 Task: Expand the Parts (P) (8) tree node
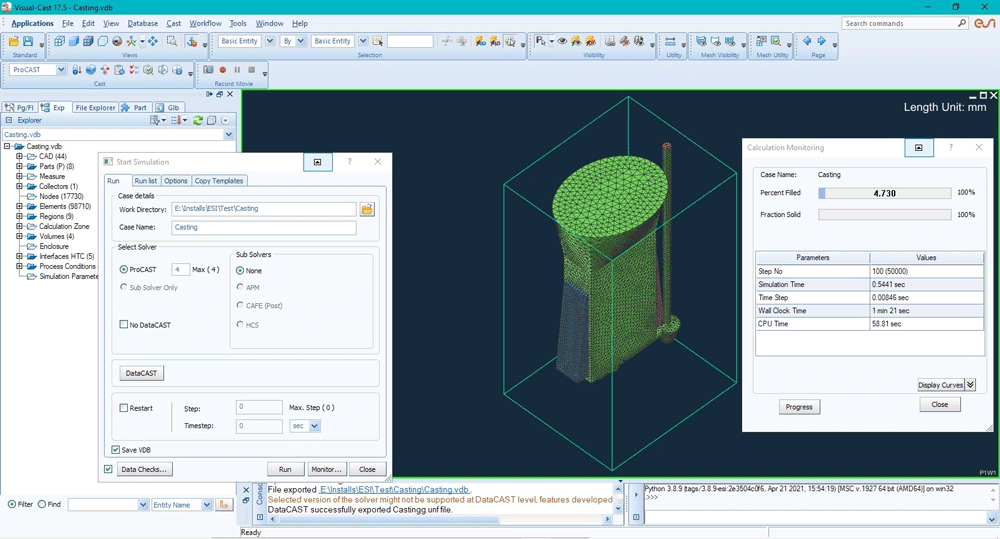pyautogui.click(x=19, y=166)
